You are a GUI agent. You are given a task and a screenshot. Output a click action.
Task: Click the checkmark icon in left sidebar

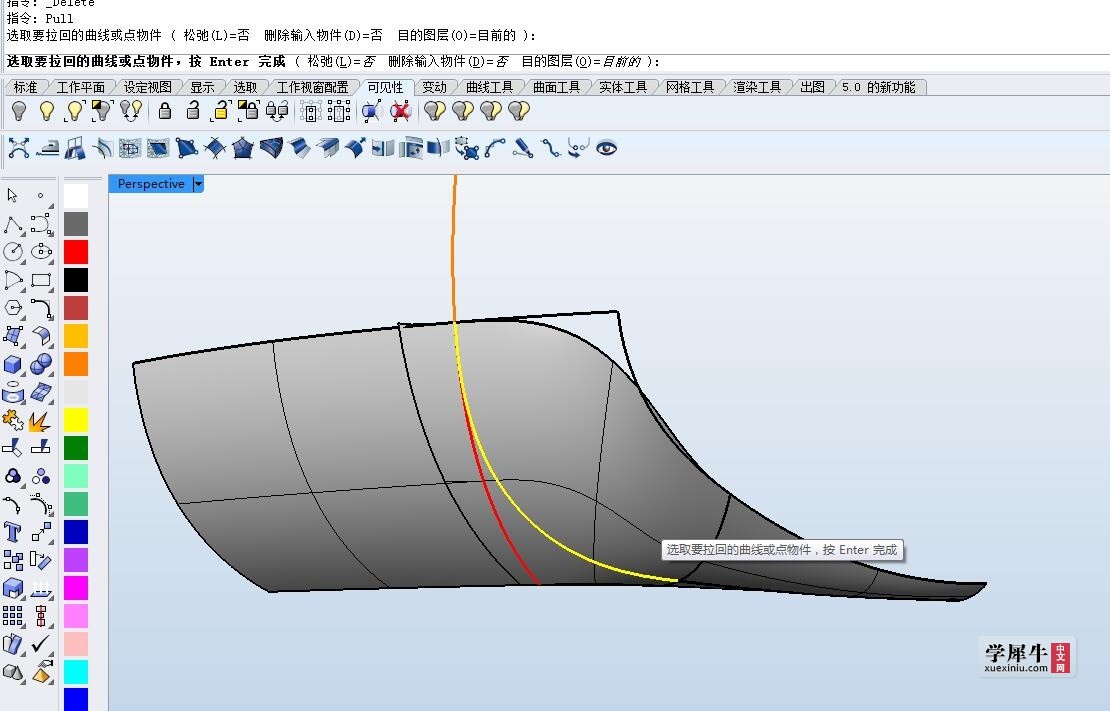pos(41,644)
